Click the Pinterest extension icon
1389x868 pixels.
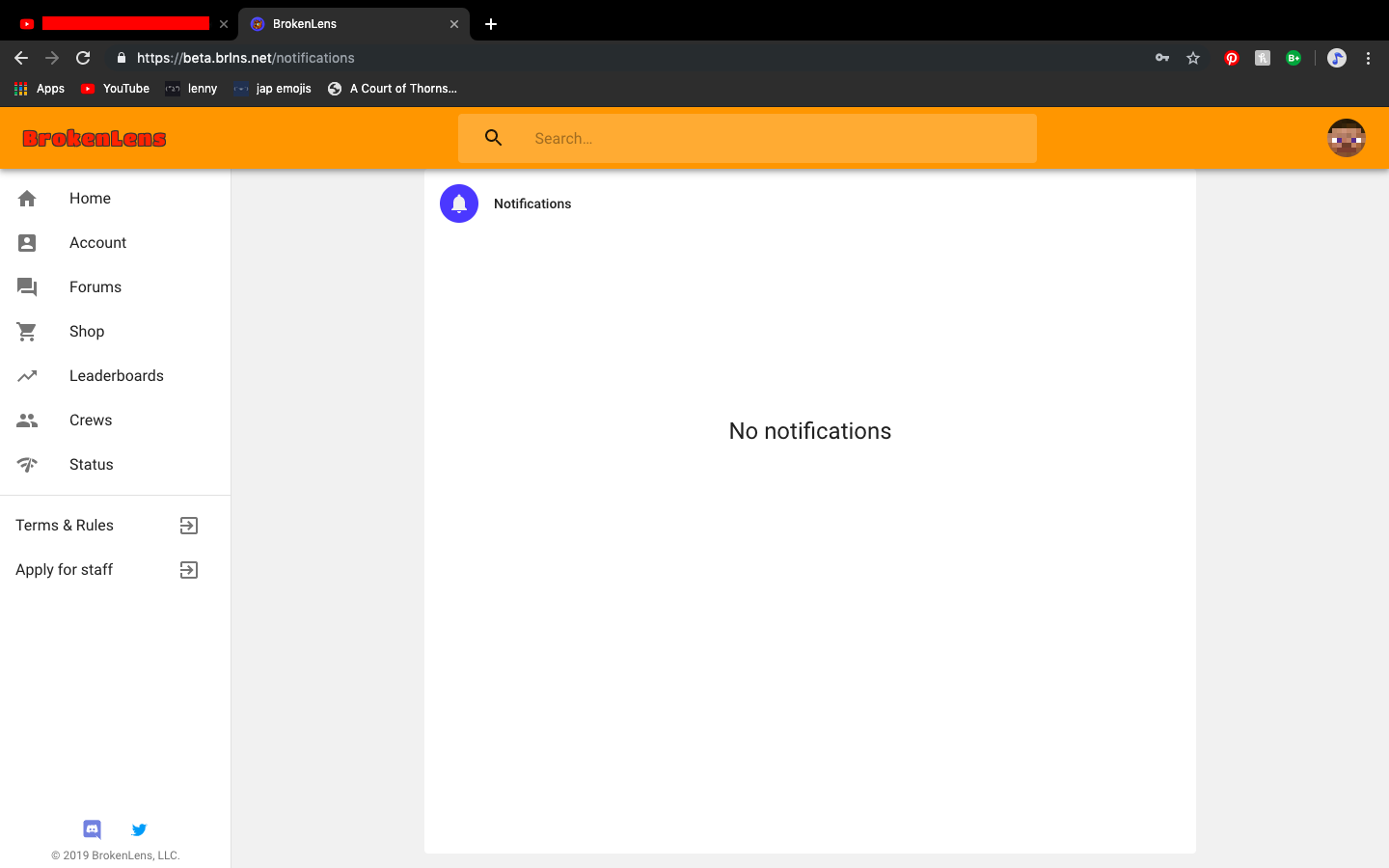(x=1232, y=58)
